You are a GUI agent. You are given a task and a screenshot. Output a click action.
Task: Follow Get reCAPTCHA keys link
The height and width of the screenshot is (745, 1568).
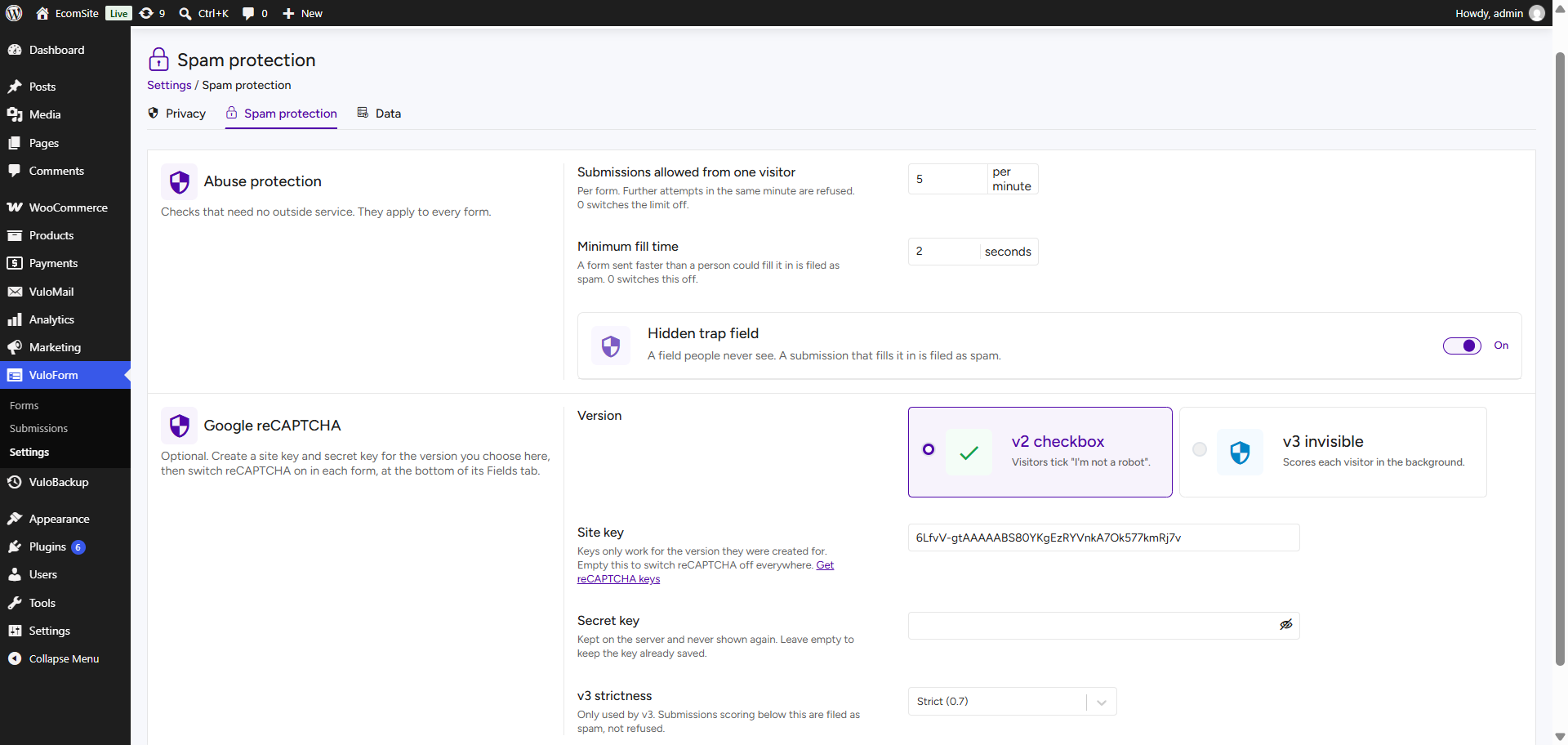pyautogui.click(x=706, y=572)
